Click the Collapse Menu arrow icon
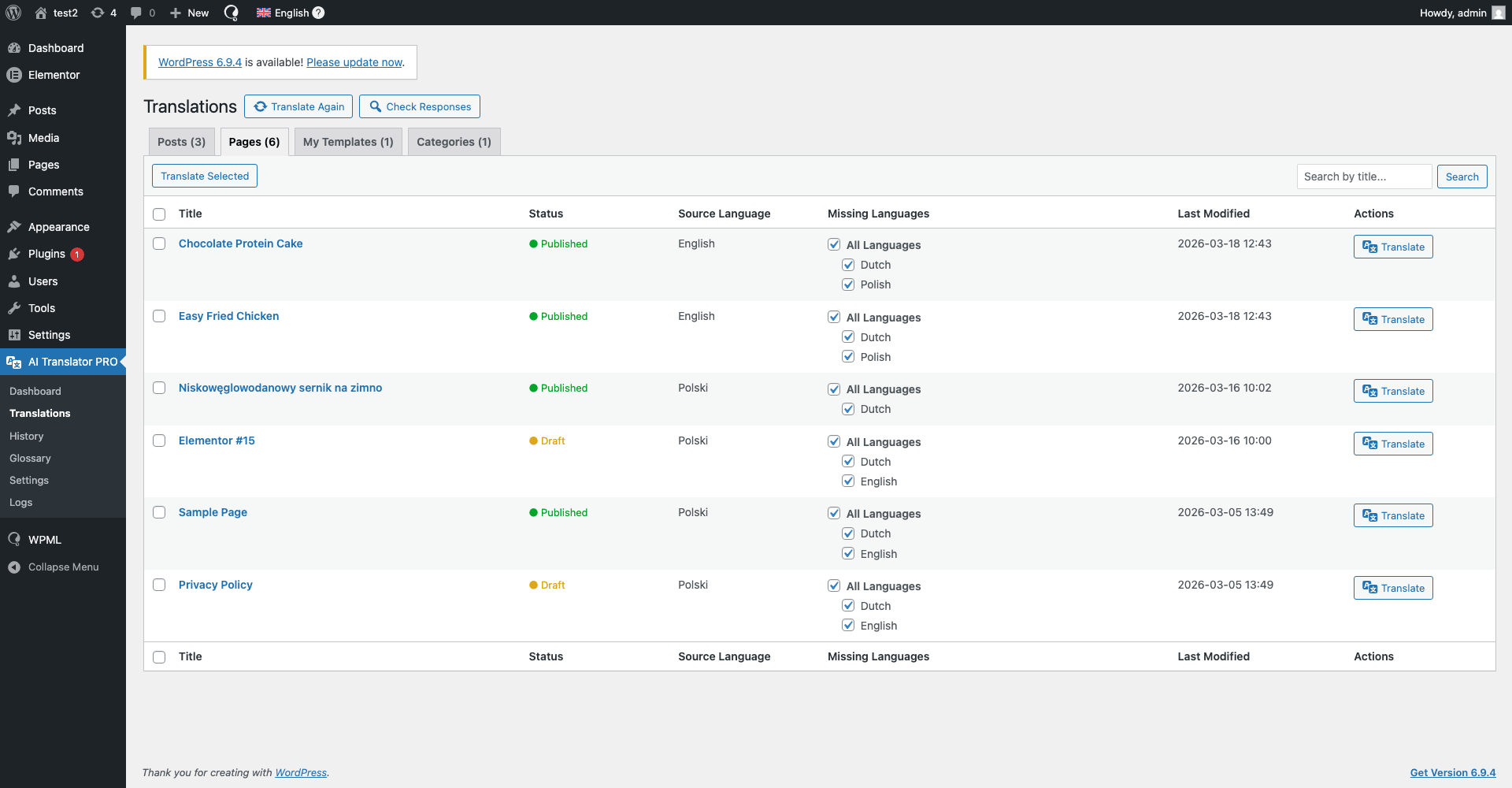1512x788 pixels. [x=14, y=567]
